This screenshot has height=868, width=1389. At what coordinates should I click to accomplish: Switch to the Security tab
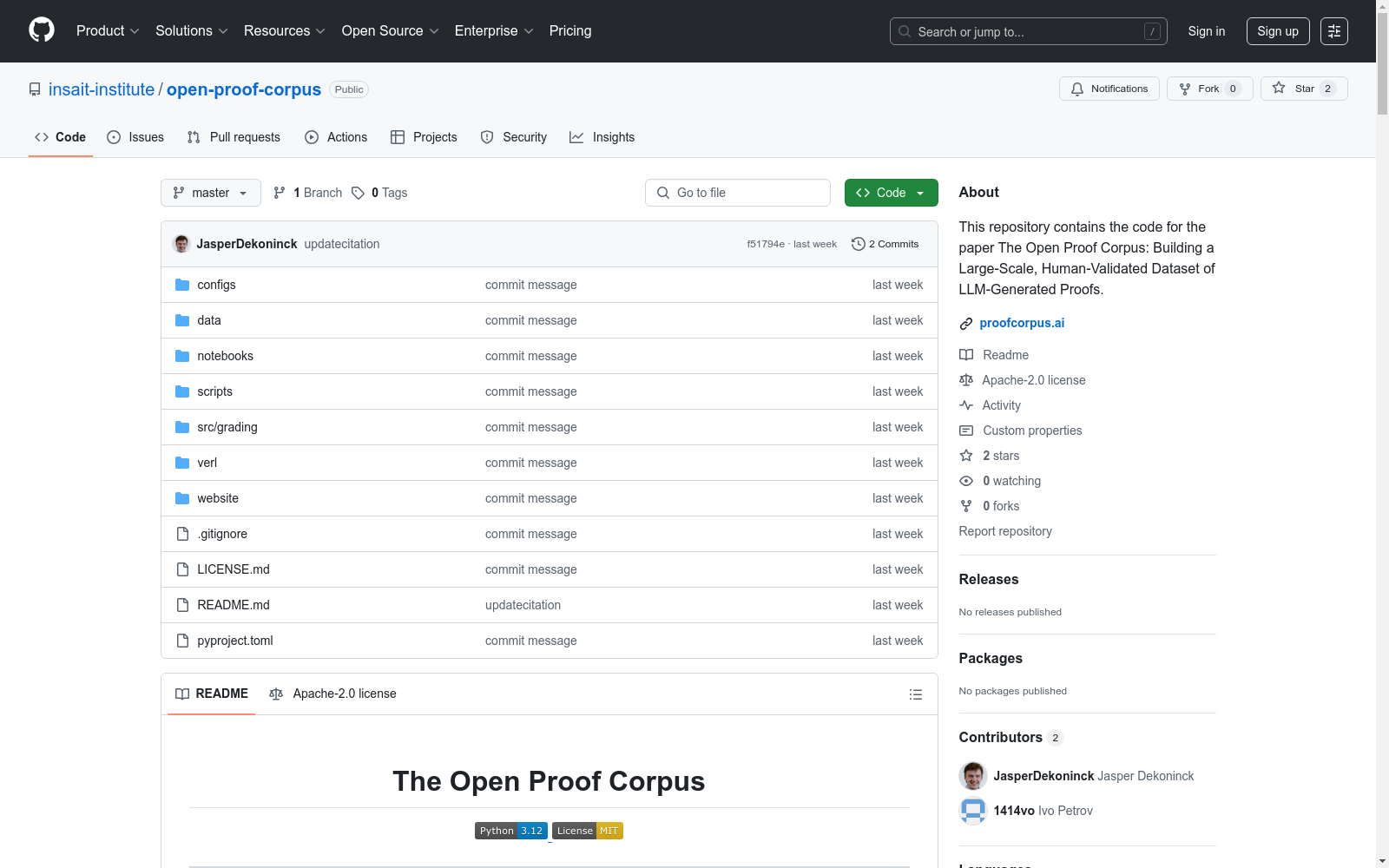point(514,137)
